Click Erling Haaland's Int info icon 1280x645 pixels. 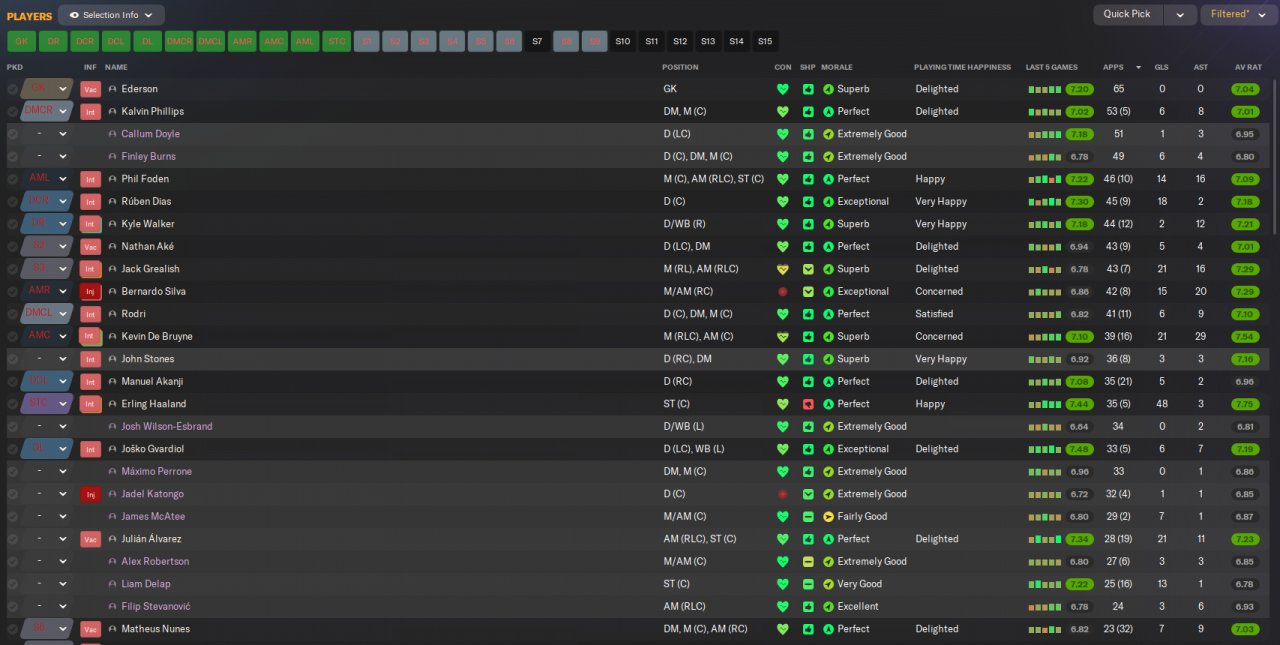point(90,404)
